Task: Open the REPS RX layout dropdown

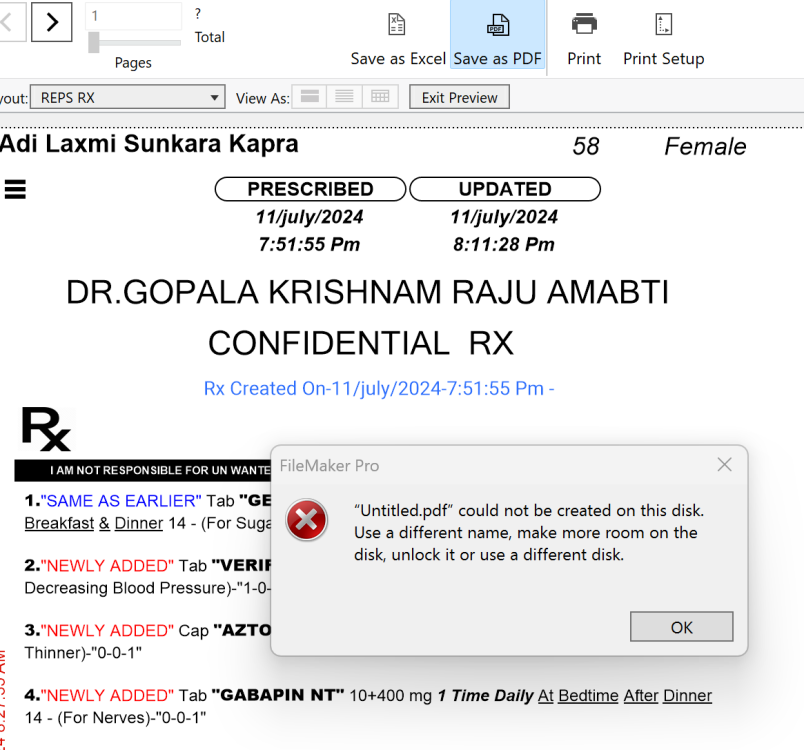Action: [x=127, y=98]
